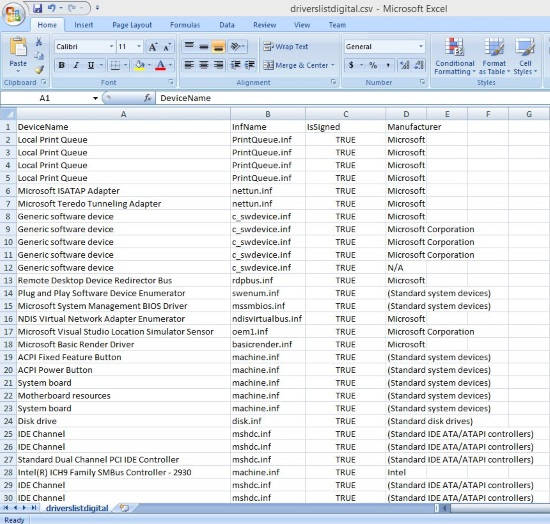Image resolution: width=550 pixels, height=524 pixels.
Task: Switch to the Page Layout tab
Action: click(132, 25)
